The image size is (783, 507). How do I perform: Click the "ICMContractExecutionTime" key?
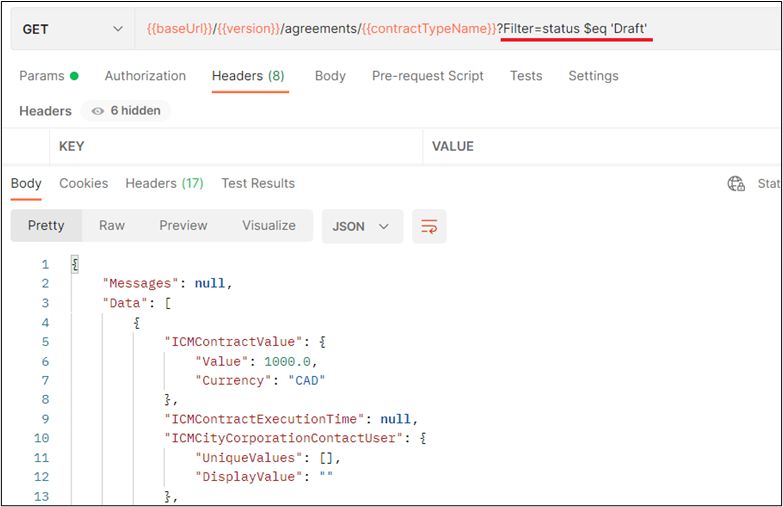(x=264, y=419)
